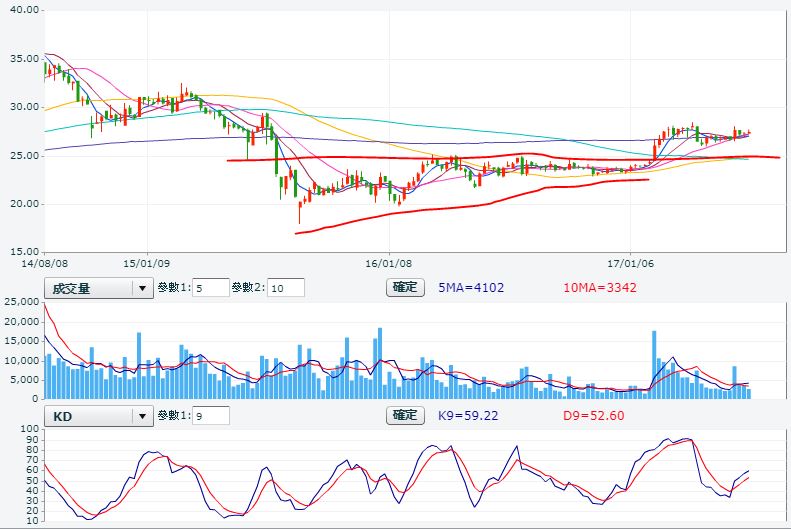The image size is (791, 529).
Task: Click the 15/01/09 date marker on the axis
Action: pyautogui.click(x=144, y=264)
